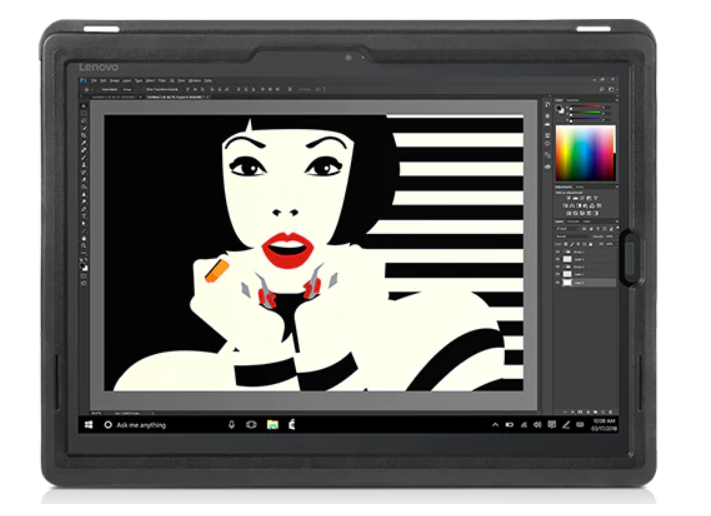The image size is (711, 516).
Task: Select the Eyedropper tool
Action: click(84, 142)
